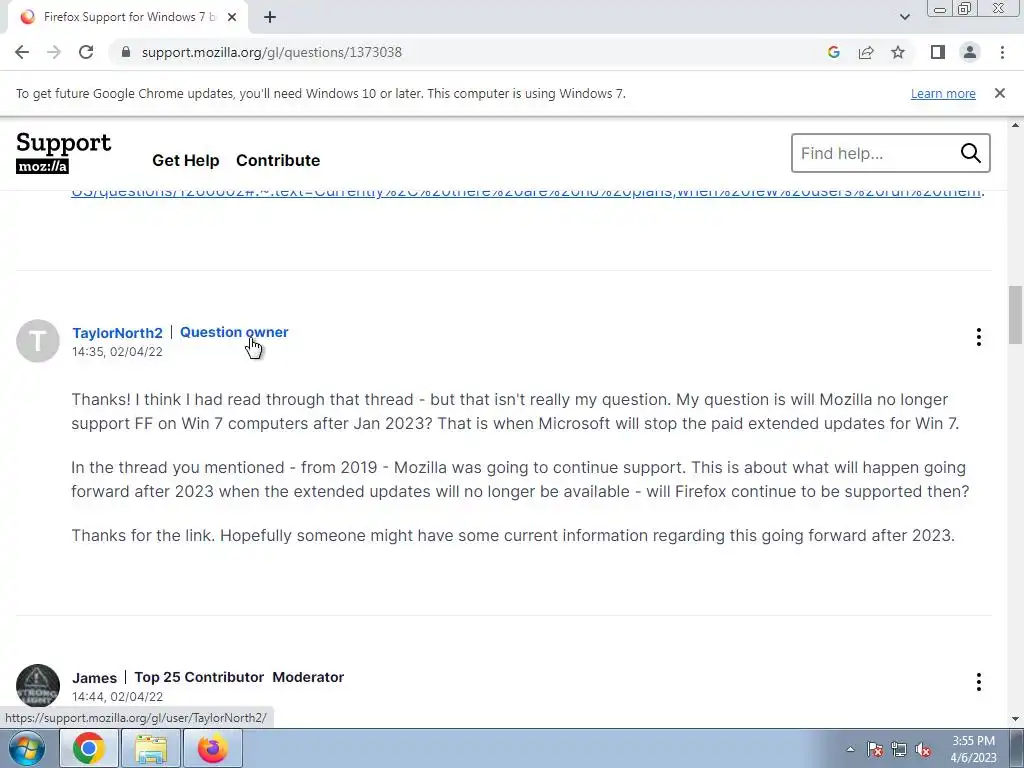Screen dimensions: 1024x768
Task: Click network tray icon
Action: pos(899,749)
